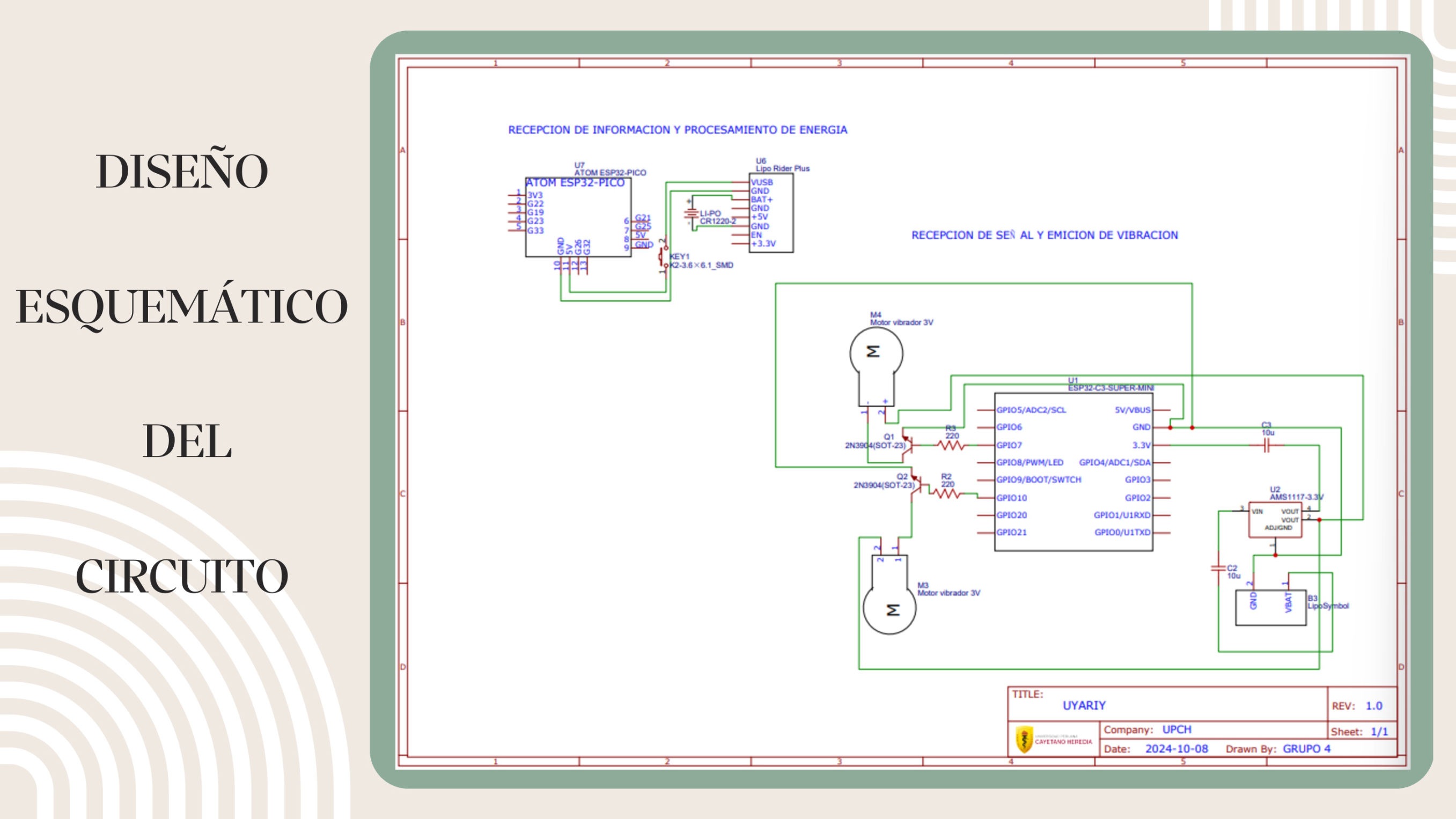Click the LI-PO CR1220-2 battery symbol
Image resolution: width=1456 pixels, height=819 pixels.
tap(690, 213)
